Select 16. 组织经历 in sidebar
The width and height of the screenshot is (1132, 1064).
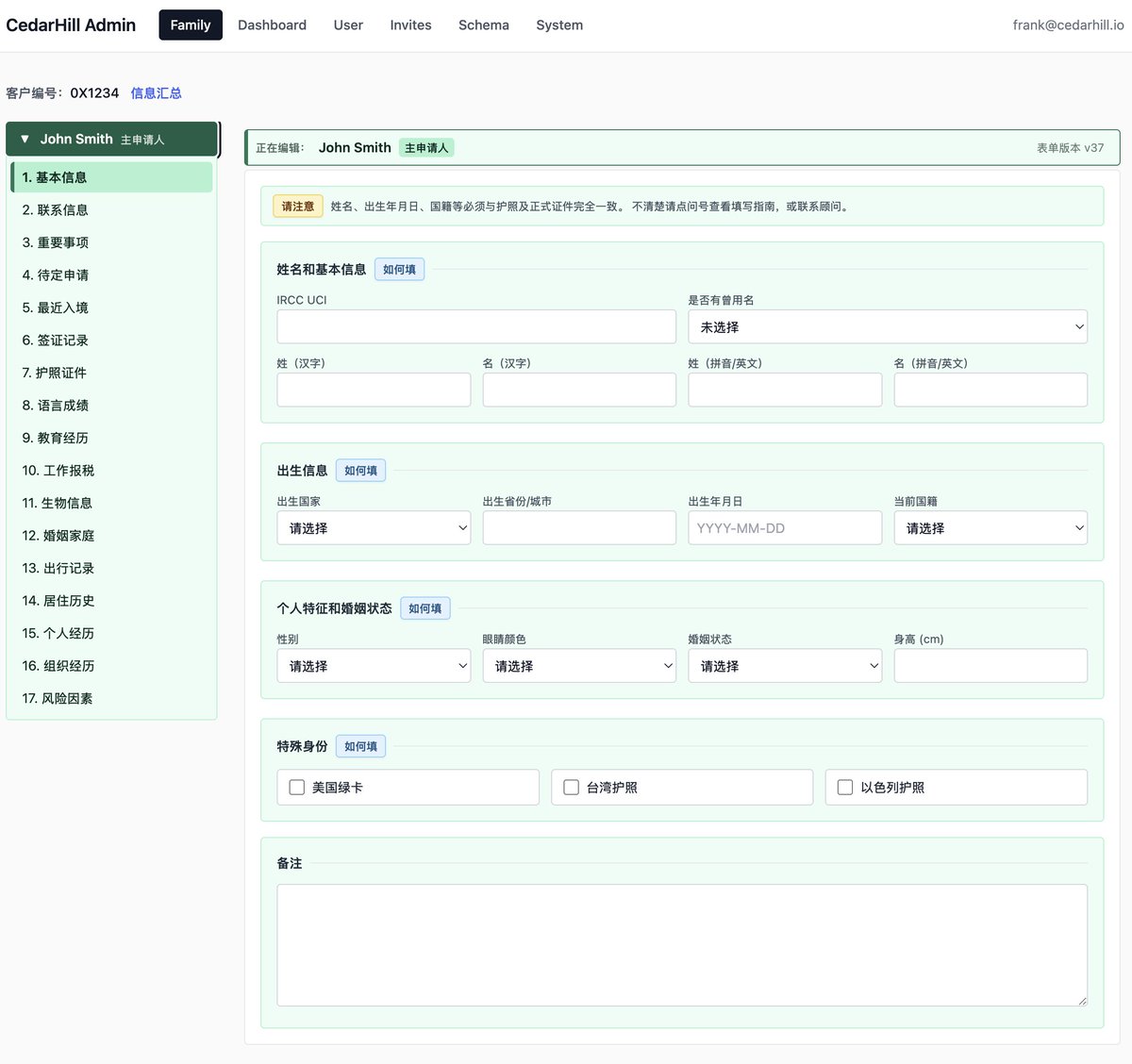coord(111,665)
